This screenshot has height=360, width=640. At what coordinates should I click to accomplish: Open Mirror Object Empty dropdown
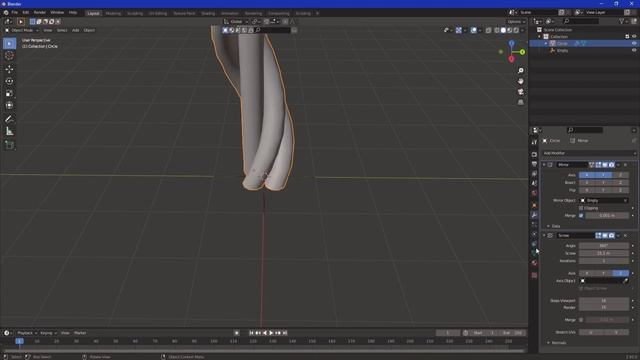[604, 200]
